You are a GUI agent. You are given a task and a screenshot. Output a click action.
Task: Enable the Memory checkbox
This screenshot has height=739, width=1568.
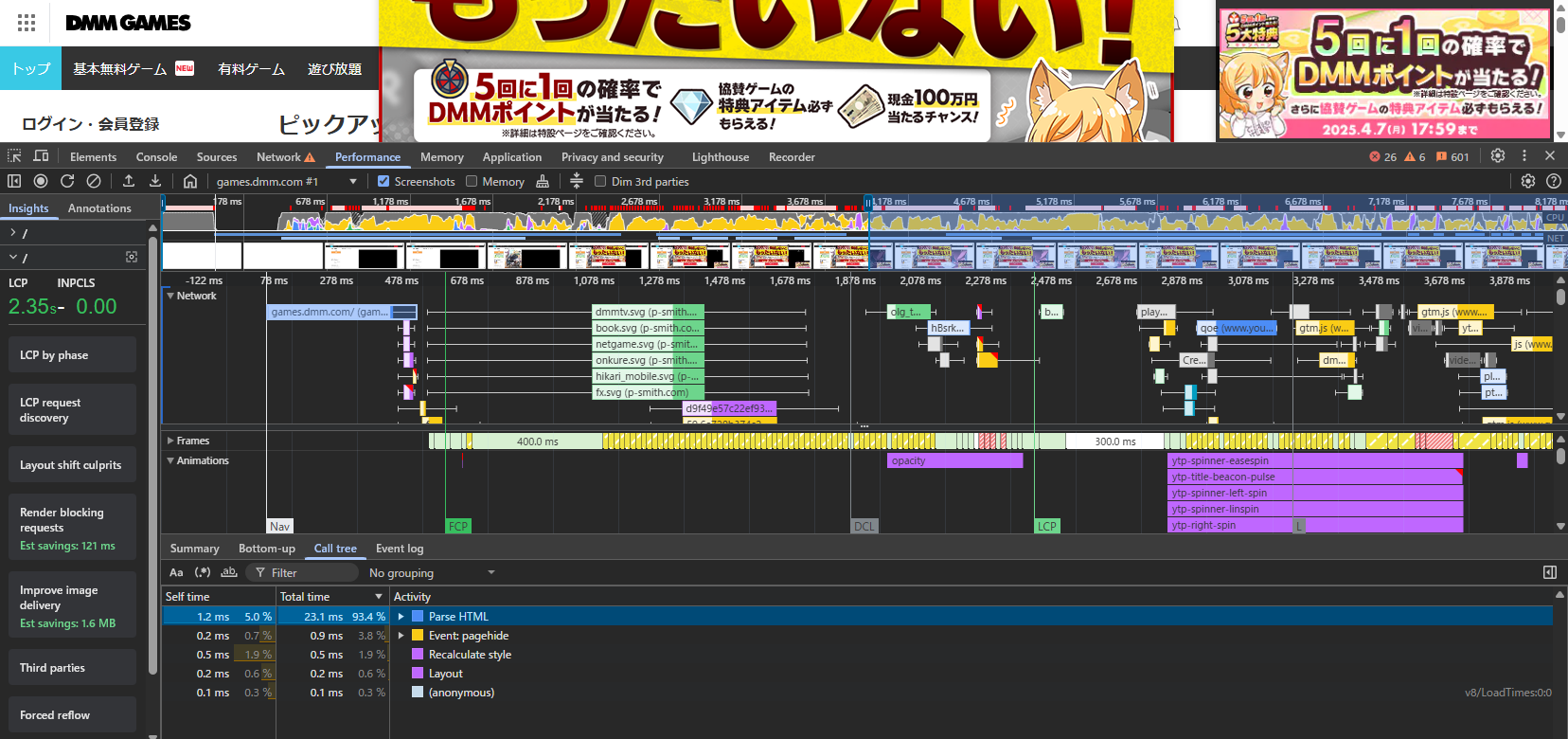pyautogui.click(x=472, y=181)
